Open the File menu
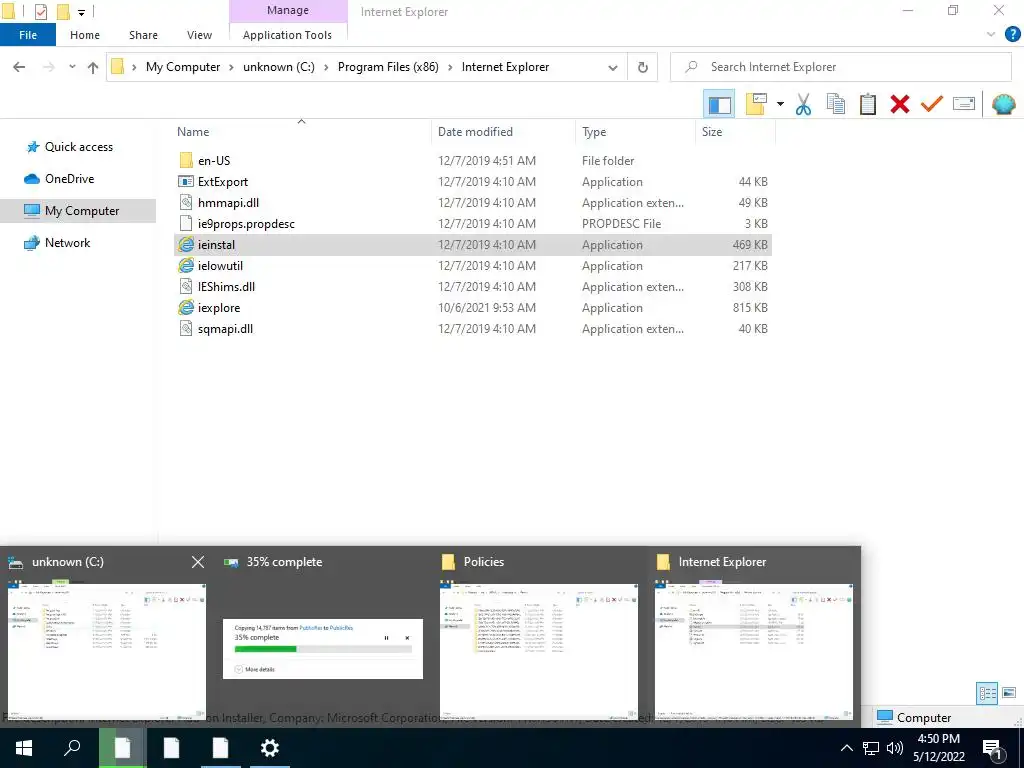 [28, 35]
